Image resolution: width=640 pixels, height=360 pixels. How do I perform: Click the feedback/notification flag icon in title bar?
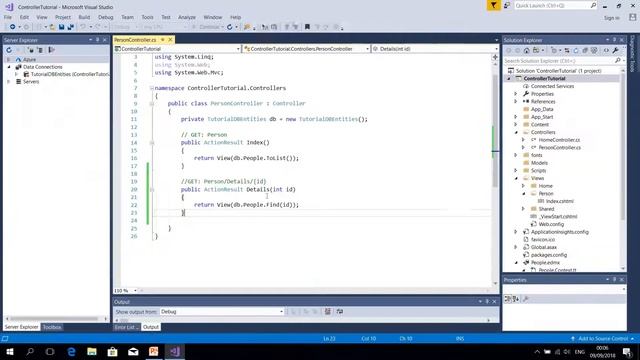pos(493,5)
